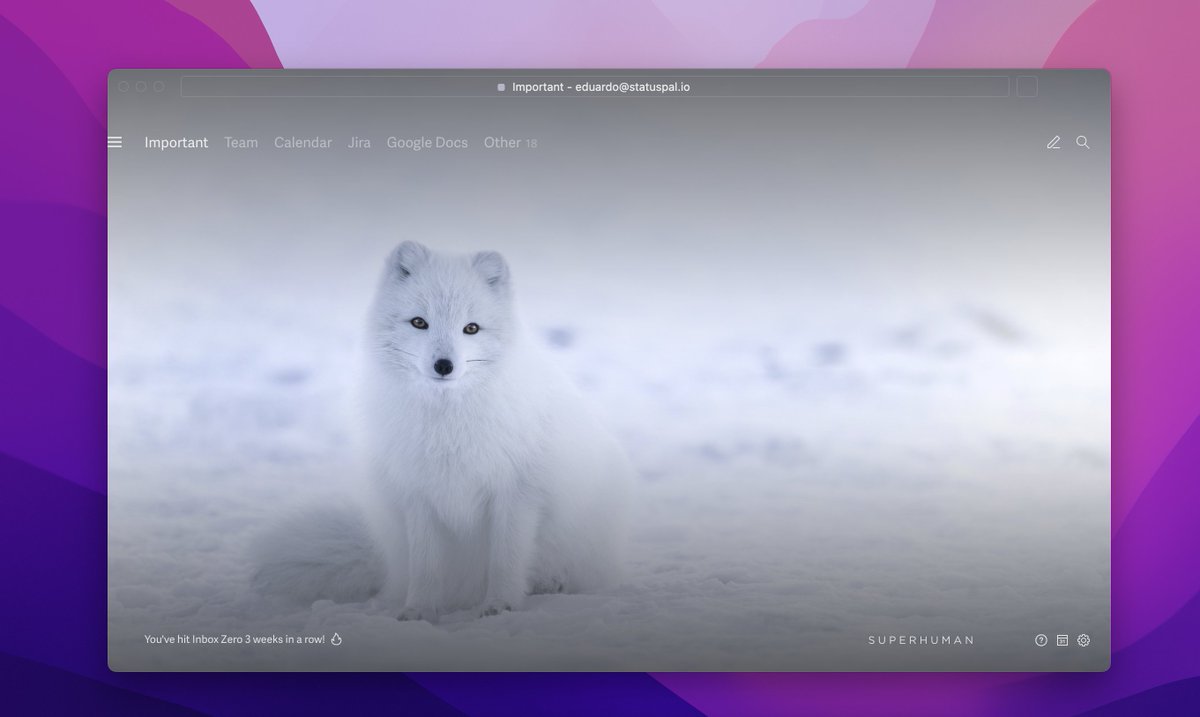Click the thumbs-up emoji next to message
This screenshot has height=717, width=1200.
point(336,638)
